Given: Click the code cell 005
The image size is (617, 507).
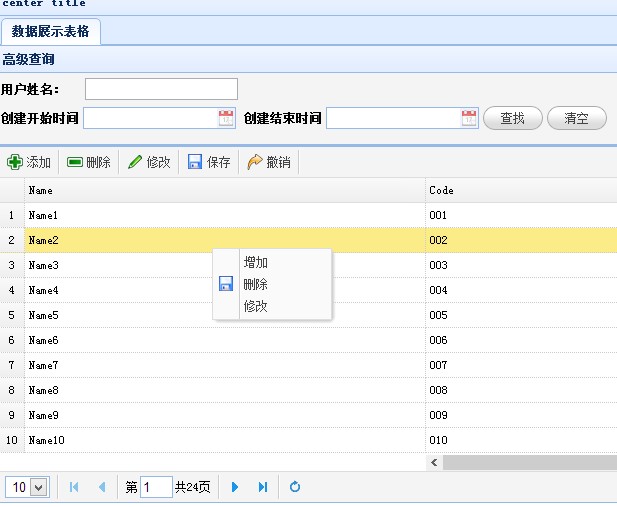Looking at the screenshot, I should (521, 315).
